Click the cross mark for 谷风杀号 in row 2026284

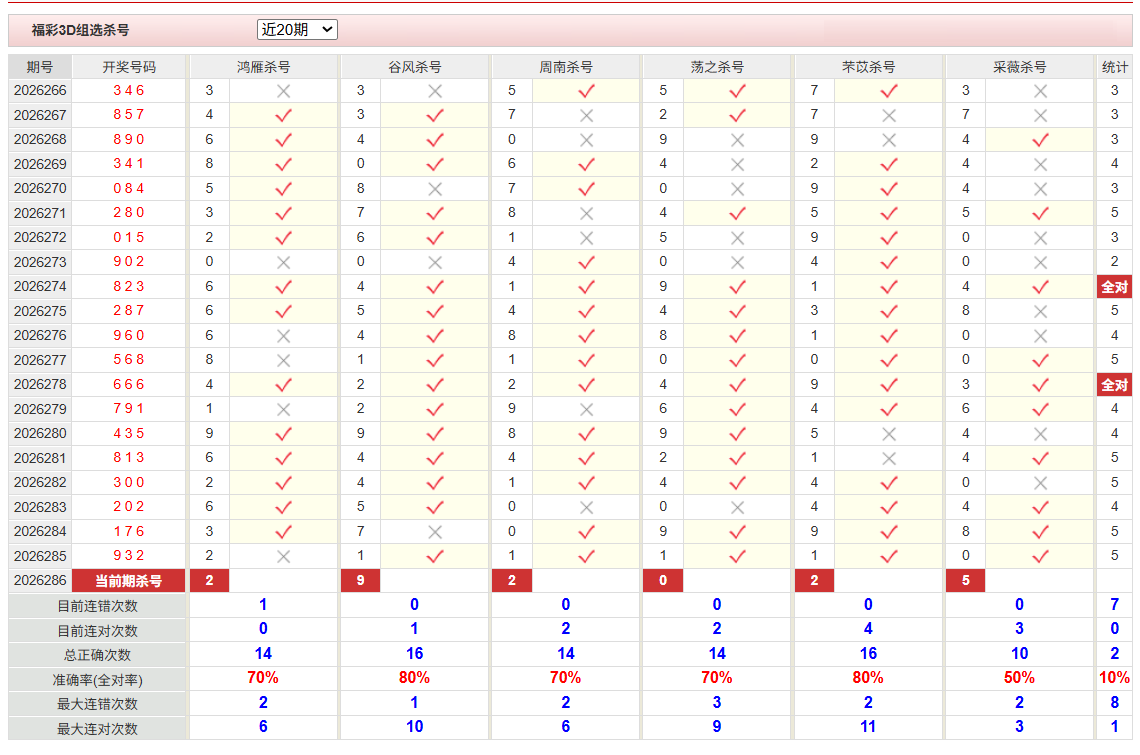(x=435, y=532)
